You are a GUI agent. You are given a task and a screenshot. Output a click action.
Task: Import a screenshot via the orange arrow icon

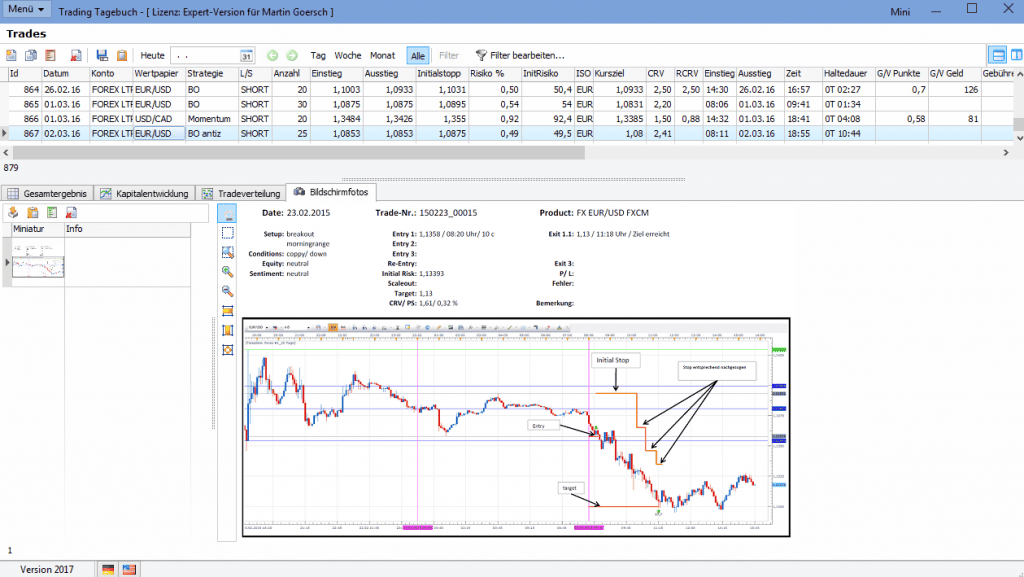tap(13, 212)
